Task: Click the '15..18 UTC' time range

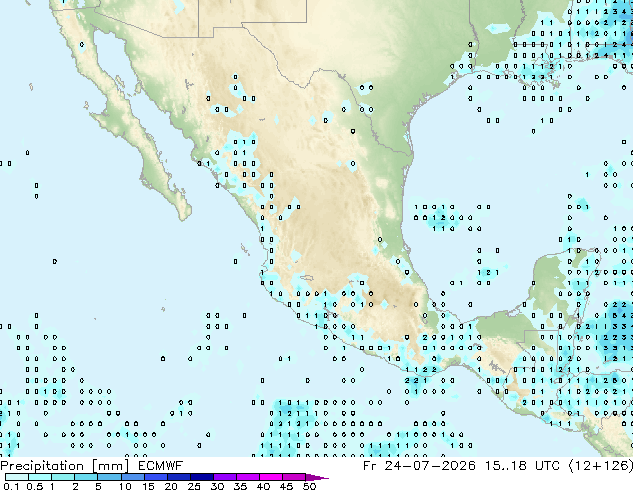Action: (522, 466)
